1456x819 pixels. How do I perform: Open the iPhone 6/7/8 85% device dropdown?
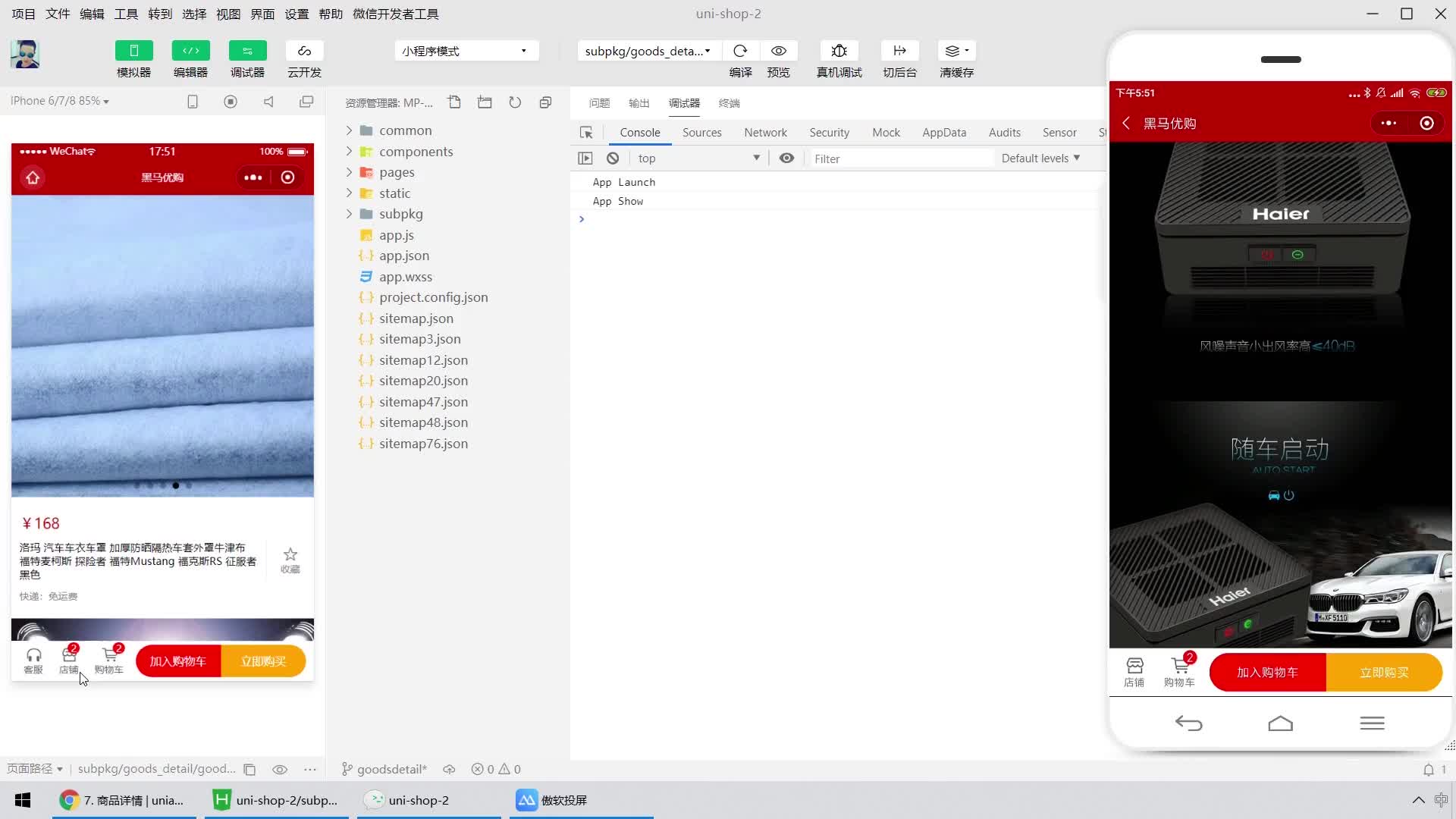pos(60,101)
